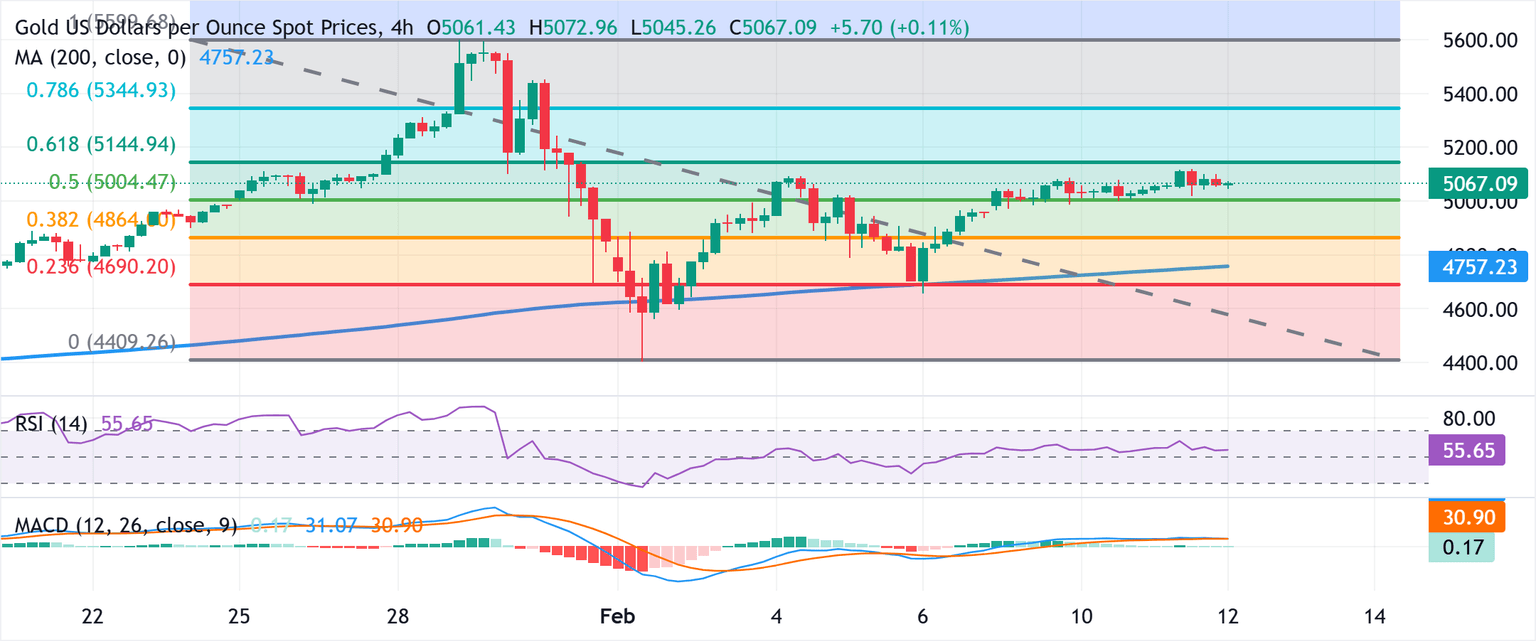Select the 0.236 (4690.20) Fibonacci label
1536x641 pixels.
click(100, 266)
